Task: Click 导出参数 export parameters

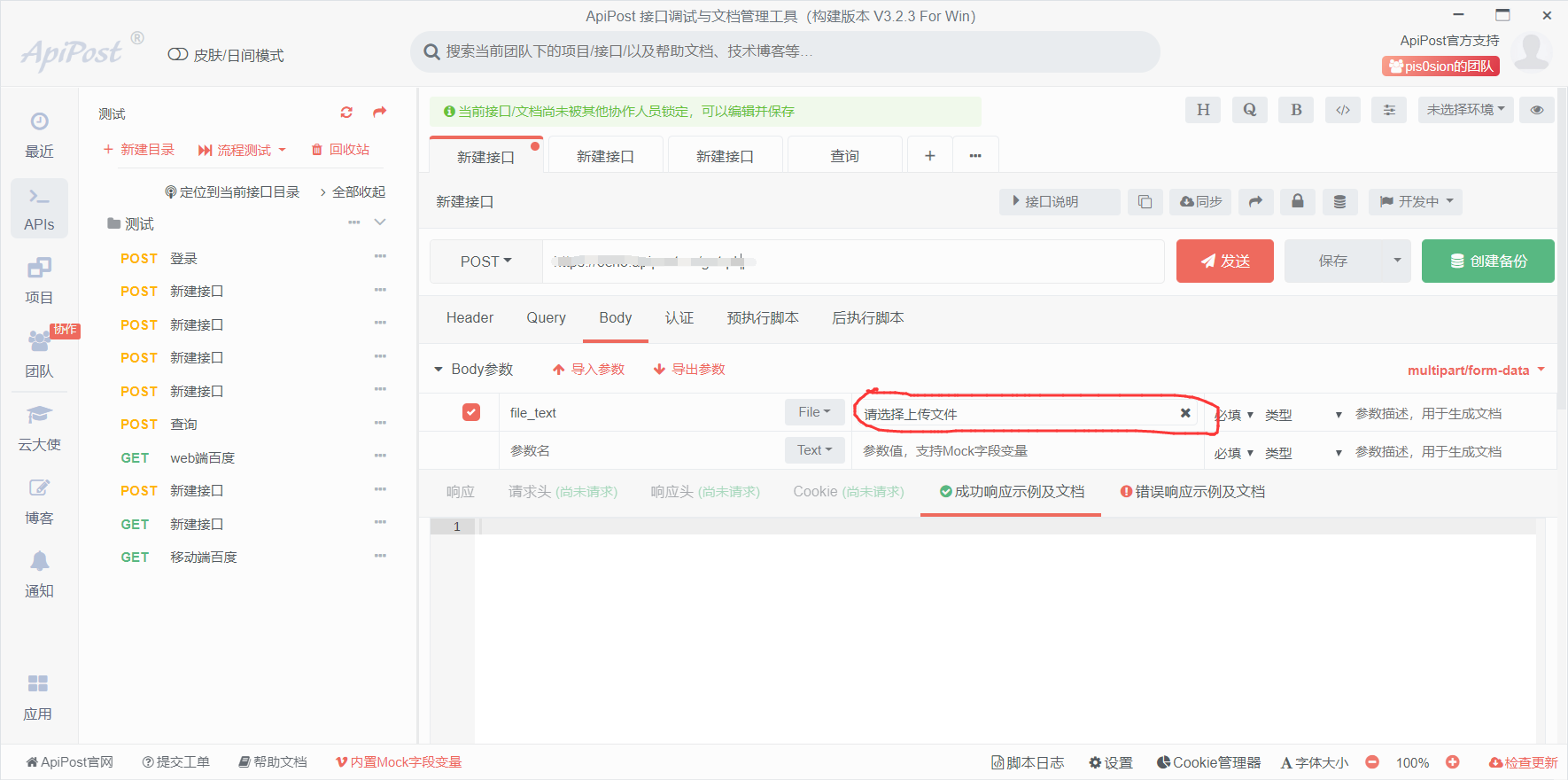Action: tap(689, 370)
